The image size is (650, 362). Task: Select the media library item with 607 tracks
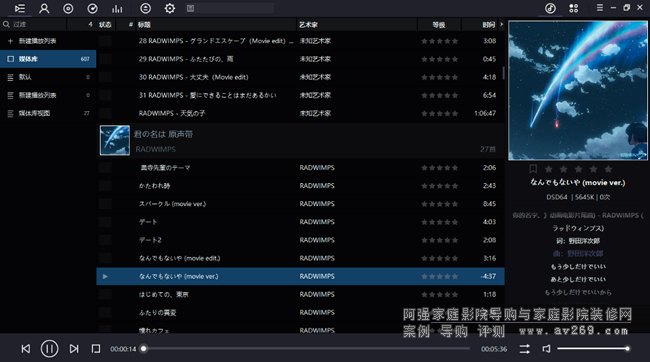(x=48, y=59)
